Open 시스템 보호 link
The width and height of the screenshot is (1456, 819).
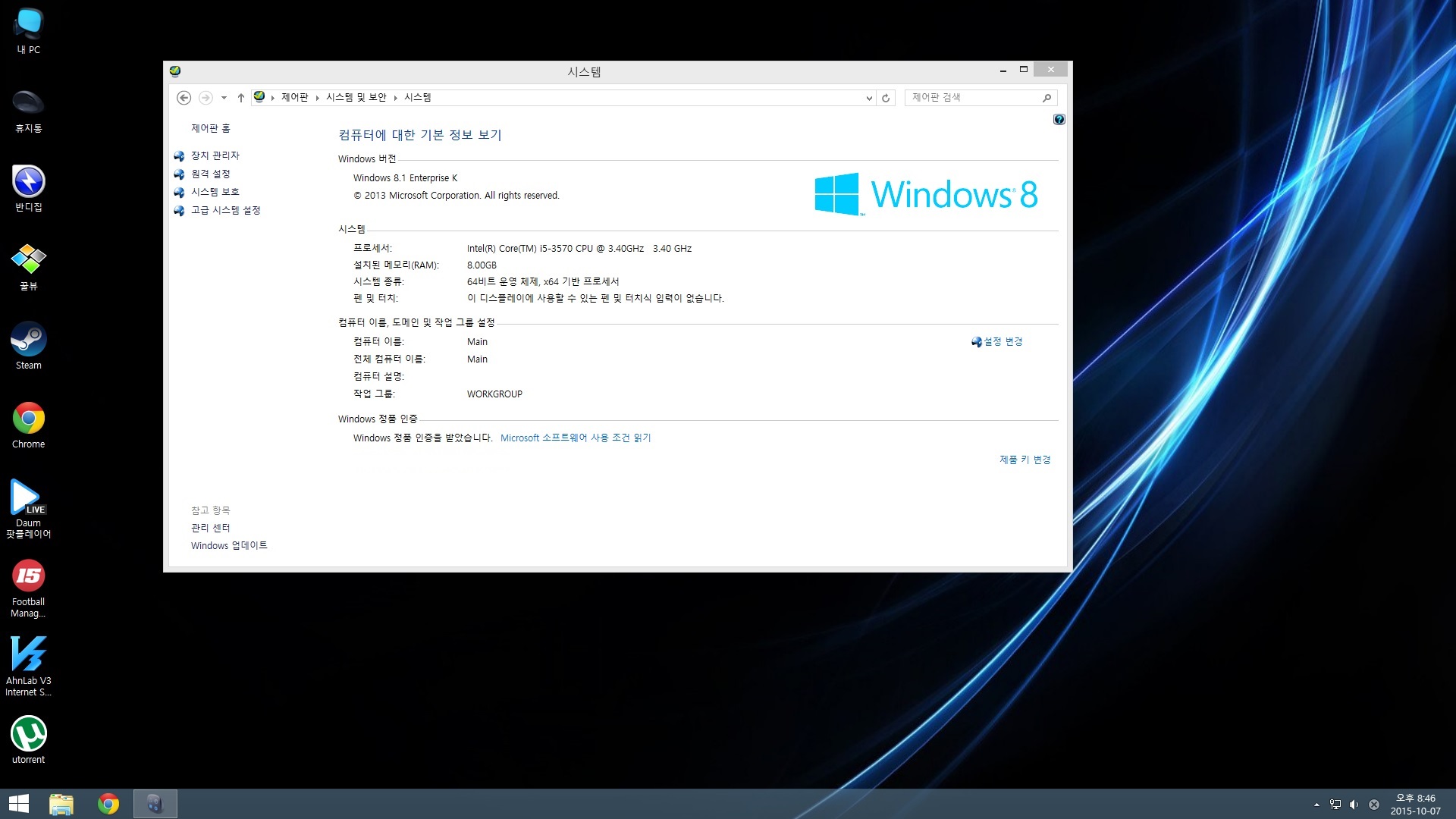pos(215,192)
